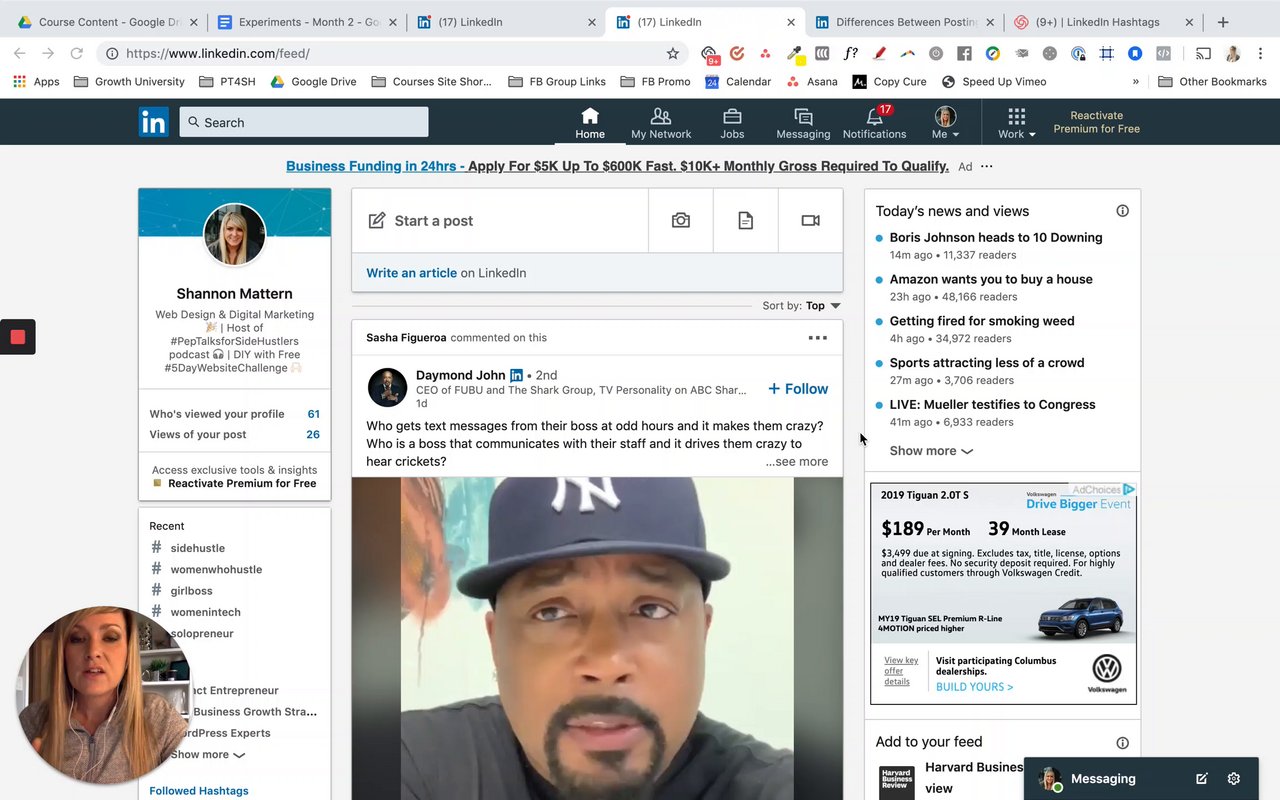The height and width of the screenshot is (800, 1280).
Task: Attach a document to a post
Action: pos(746,220)
